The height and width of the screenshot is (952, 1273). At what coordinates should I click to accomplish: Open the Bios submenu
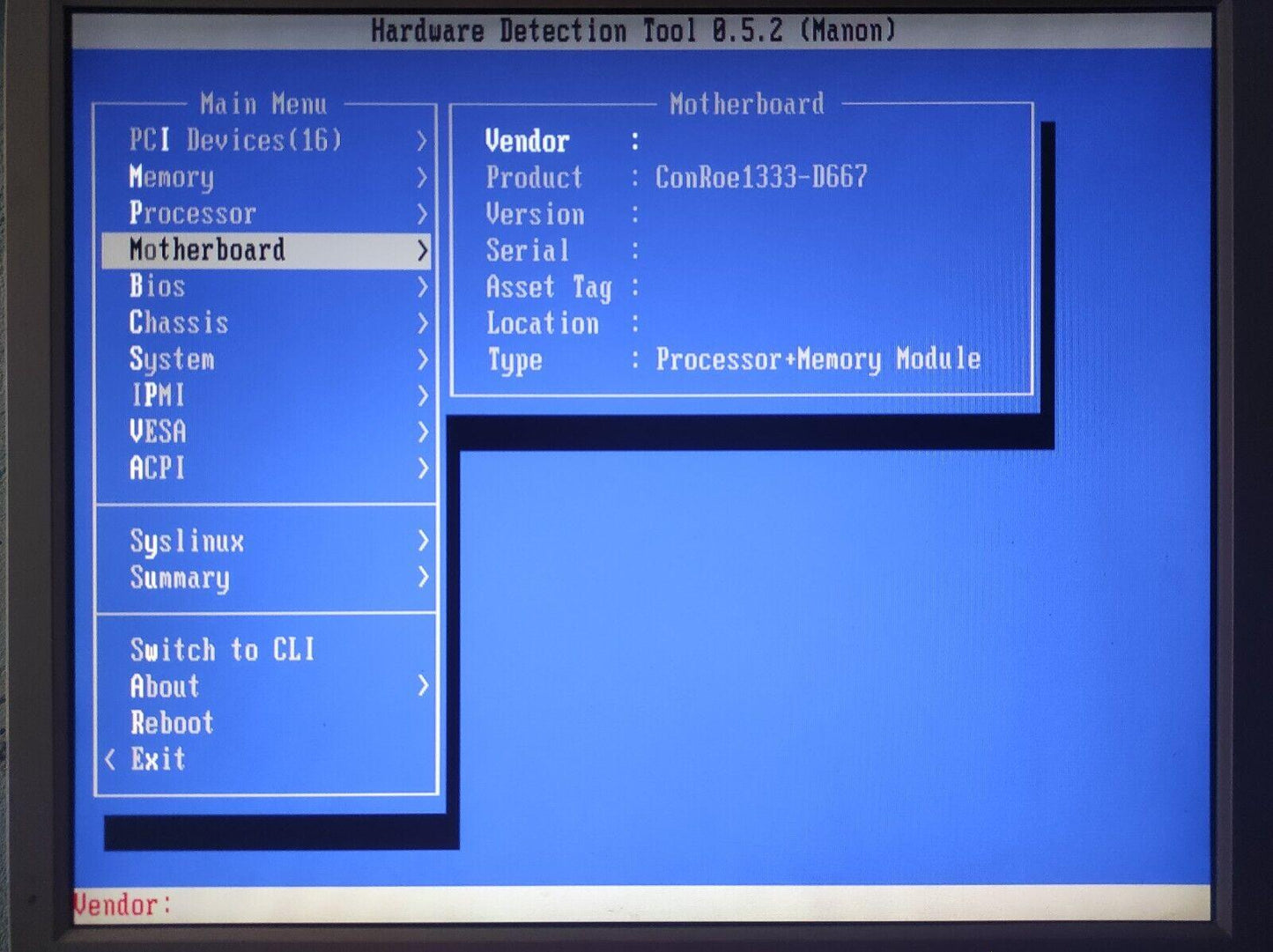[x=158, y=286]
